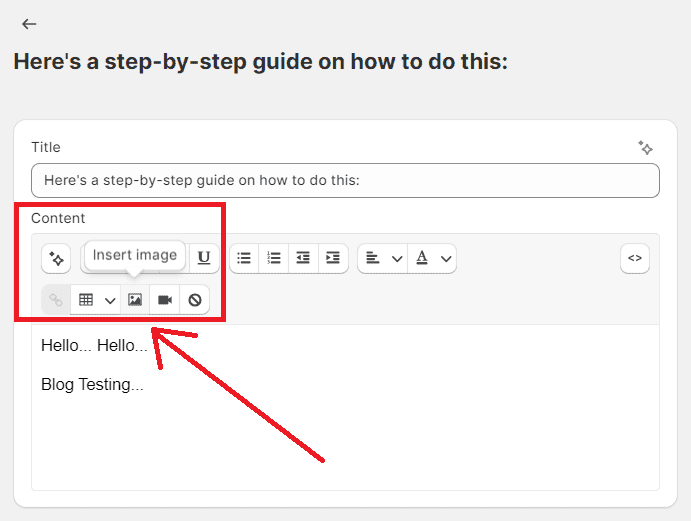The image size is (691, 521).
Task: Increase text indent
Action: point(333,258)
